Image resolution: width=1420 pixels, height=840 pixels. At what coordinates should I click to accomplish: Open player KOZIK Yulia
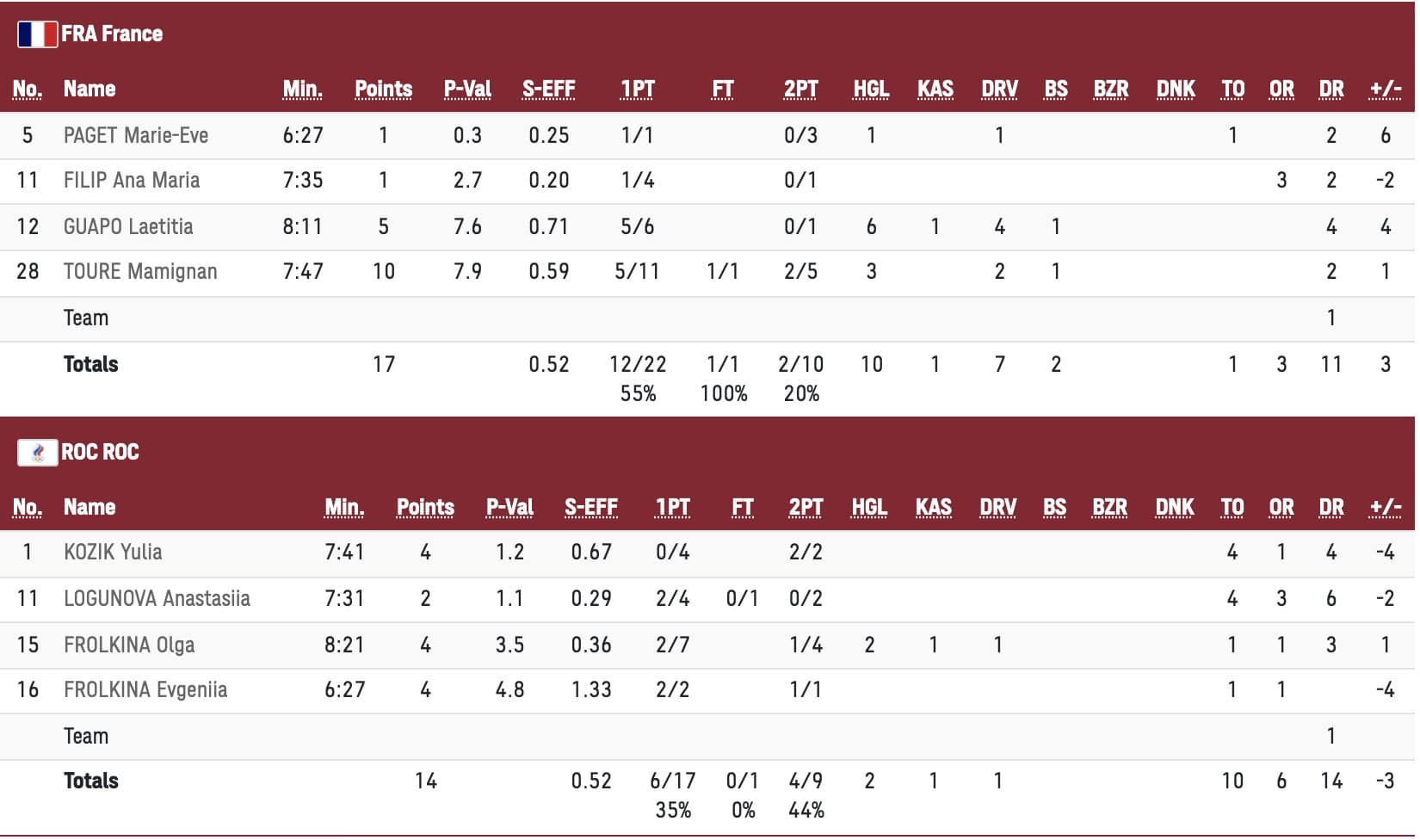113,552
